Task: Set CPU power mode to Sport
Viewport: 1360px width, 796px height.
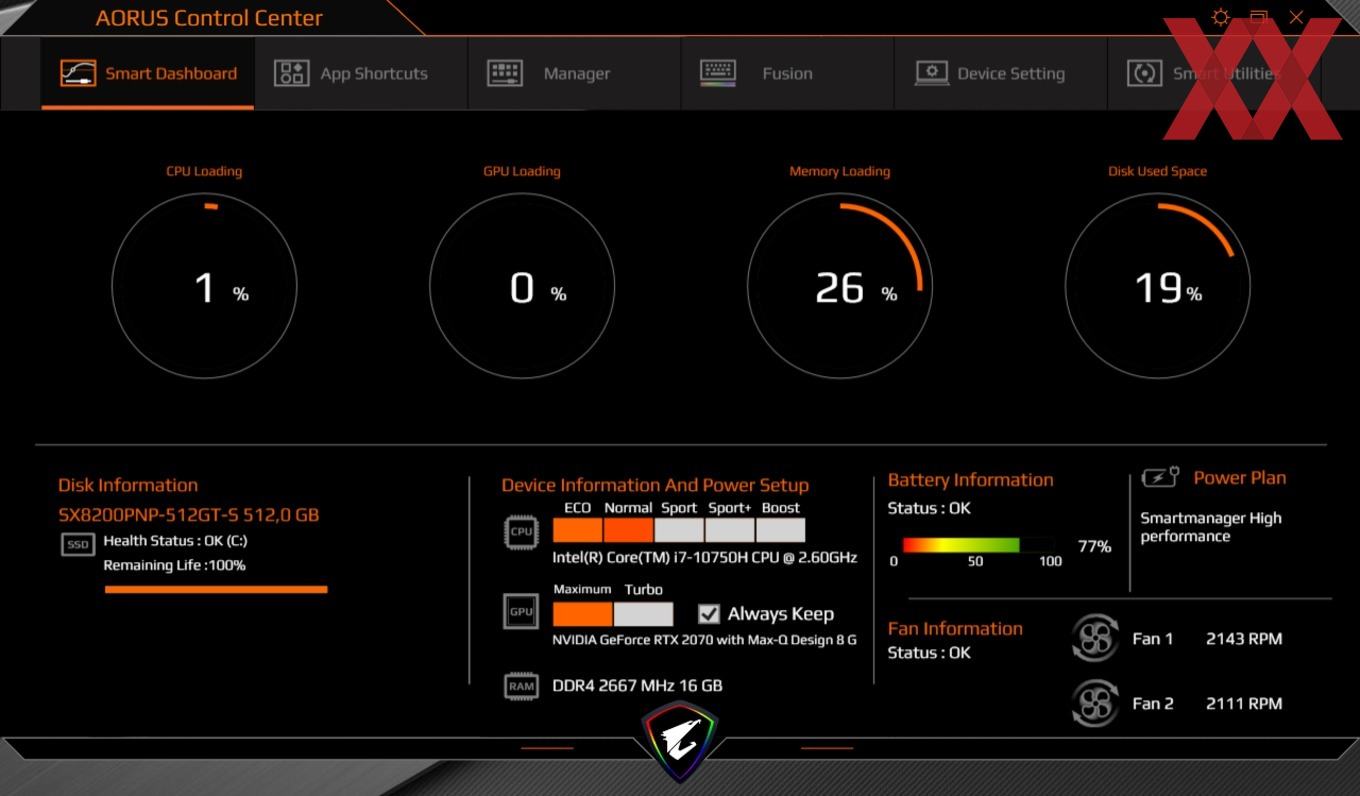Action: (679, 530)
